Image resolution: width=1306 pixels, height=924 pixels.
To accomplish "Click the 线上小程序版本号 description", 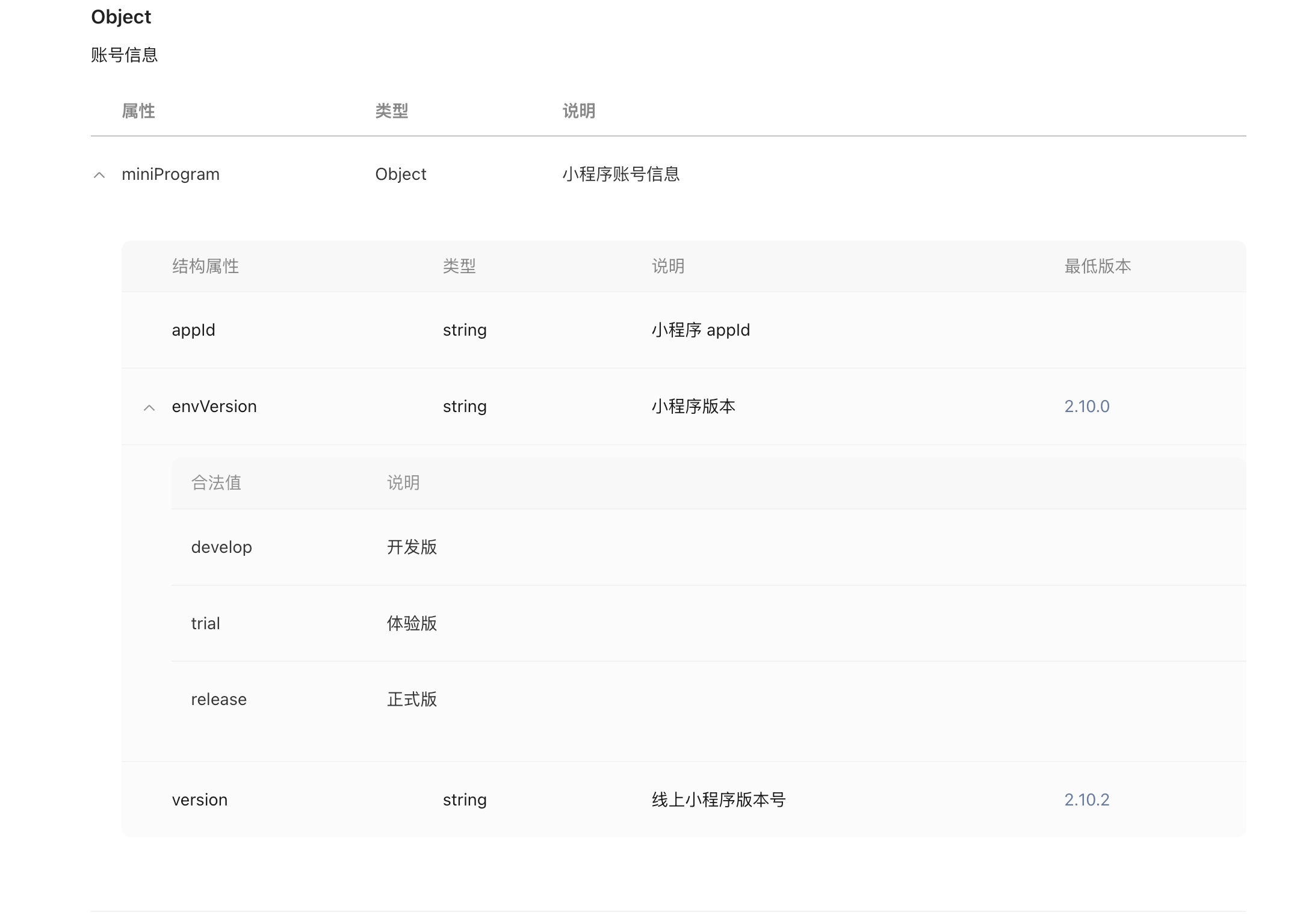I will coord(719,799).
